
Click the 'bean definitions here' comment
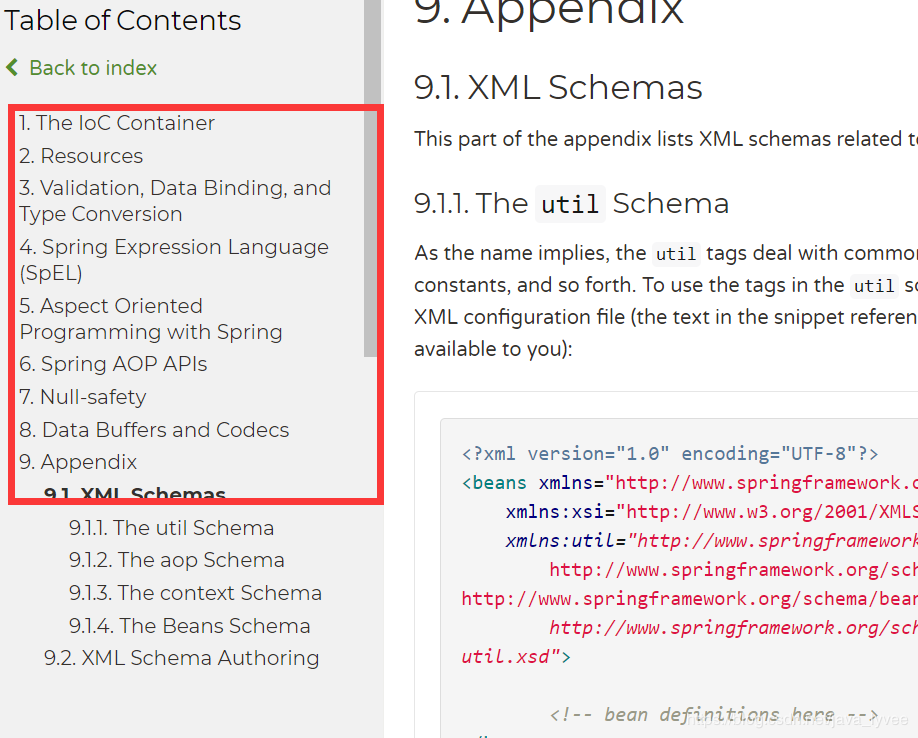(714, 715)
